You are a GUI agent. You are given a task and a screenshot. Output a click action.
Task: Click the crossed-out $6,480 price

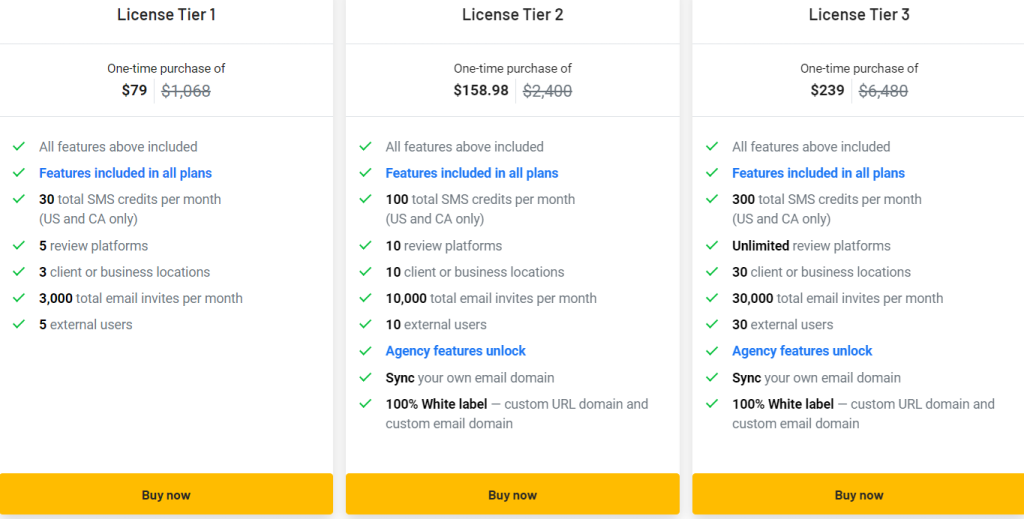[883, 91]
